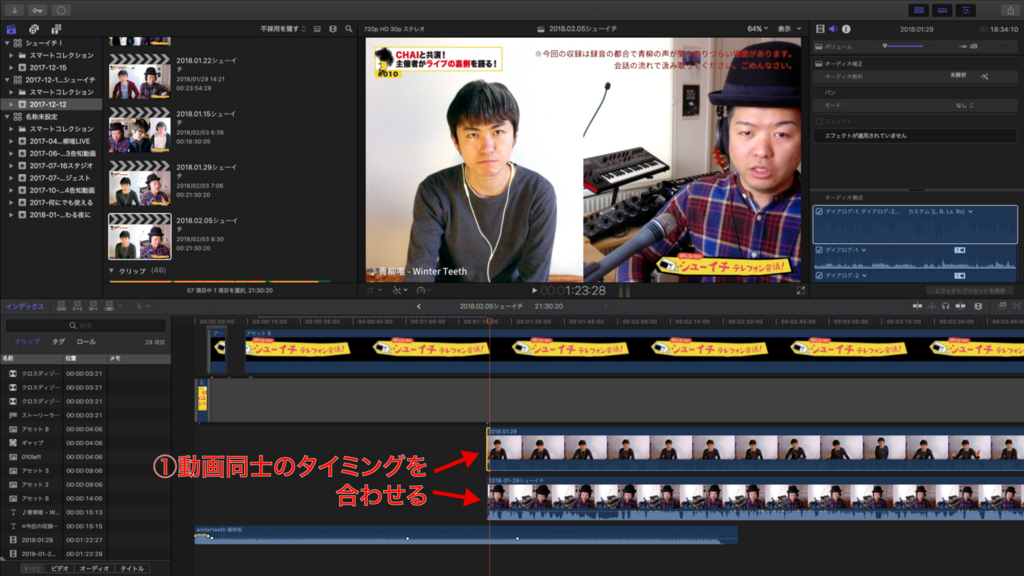1024x576 pixels.
Task: Select the winterteeth audio clip in timeline
Action: pyautogui.click(x=466, y=535)
